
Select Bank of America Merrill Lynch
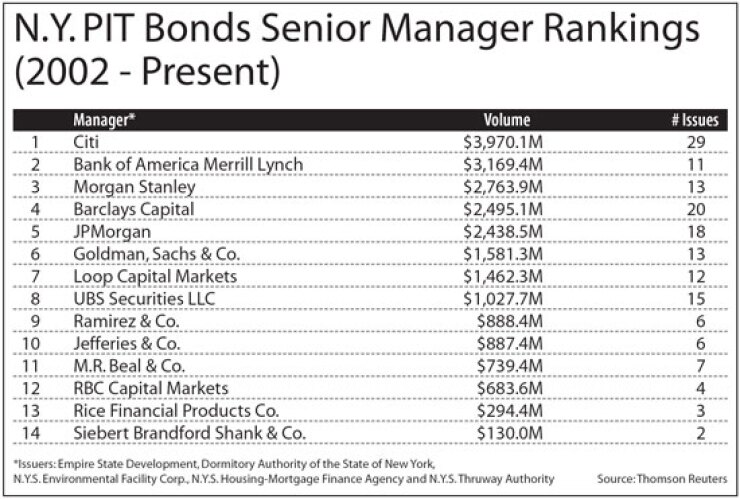(x=187, y=164)
